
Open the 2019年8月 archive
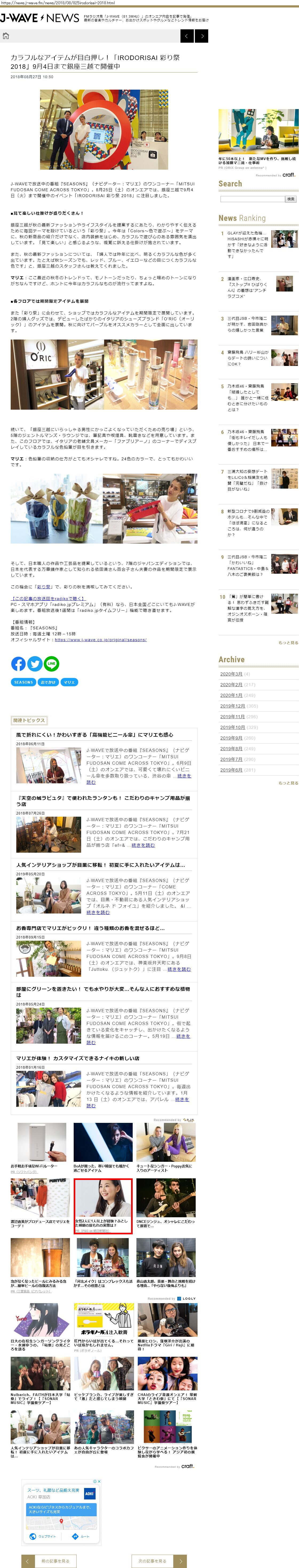click(x=231, y=749)
